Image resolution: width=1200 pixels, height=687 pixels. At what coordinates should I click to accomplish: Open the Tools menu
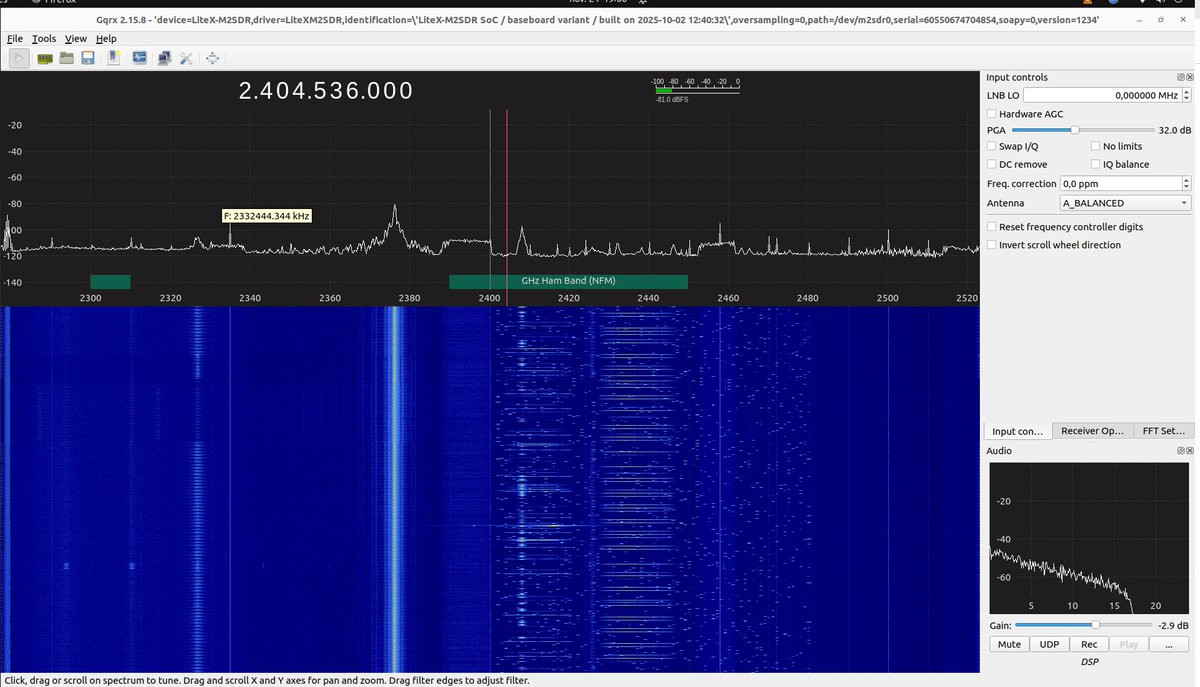coord(44,39)
